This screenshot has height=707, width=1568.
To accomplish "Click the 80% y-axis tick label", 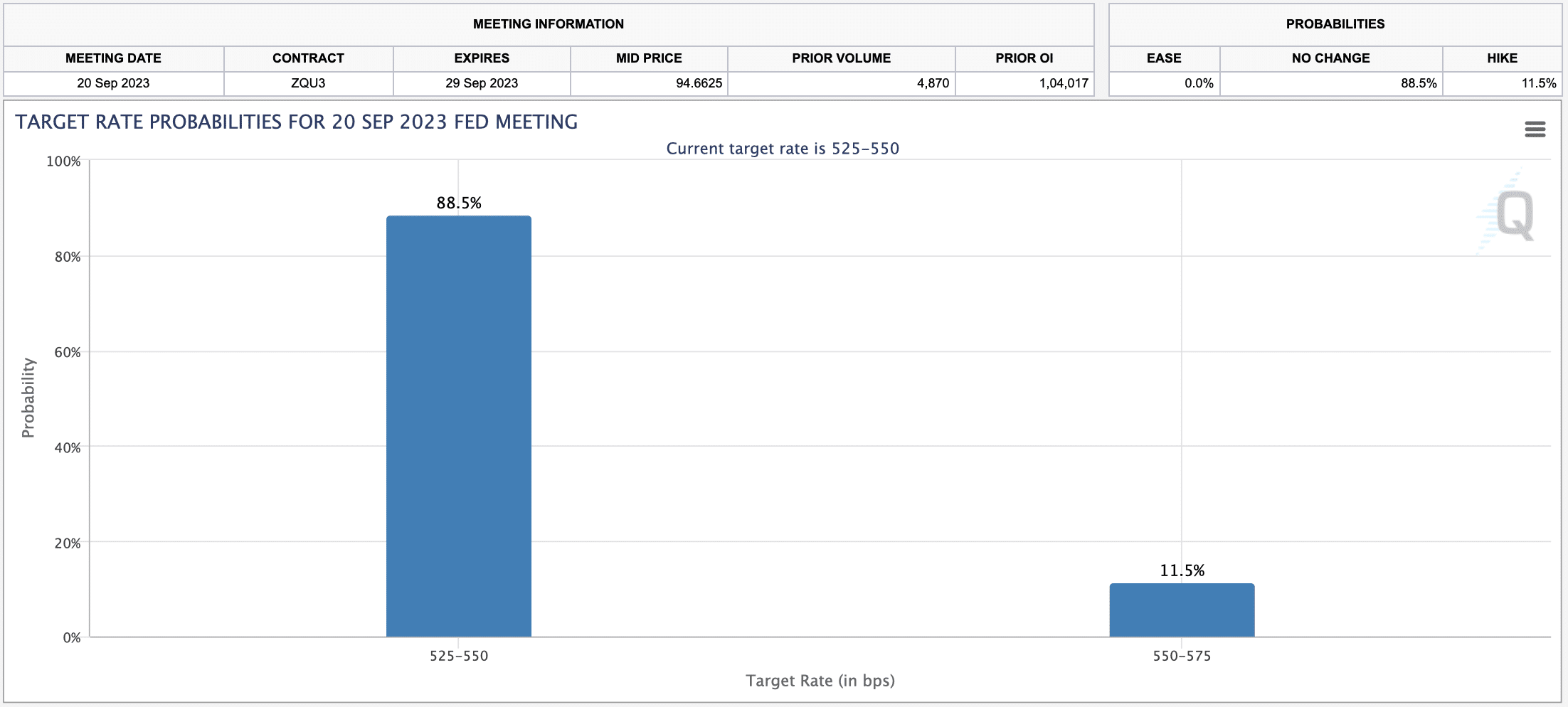I will pyautogui.click(x=68, y=257).
